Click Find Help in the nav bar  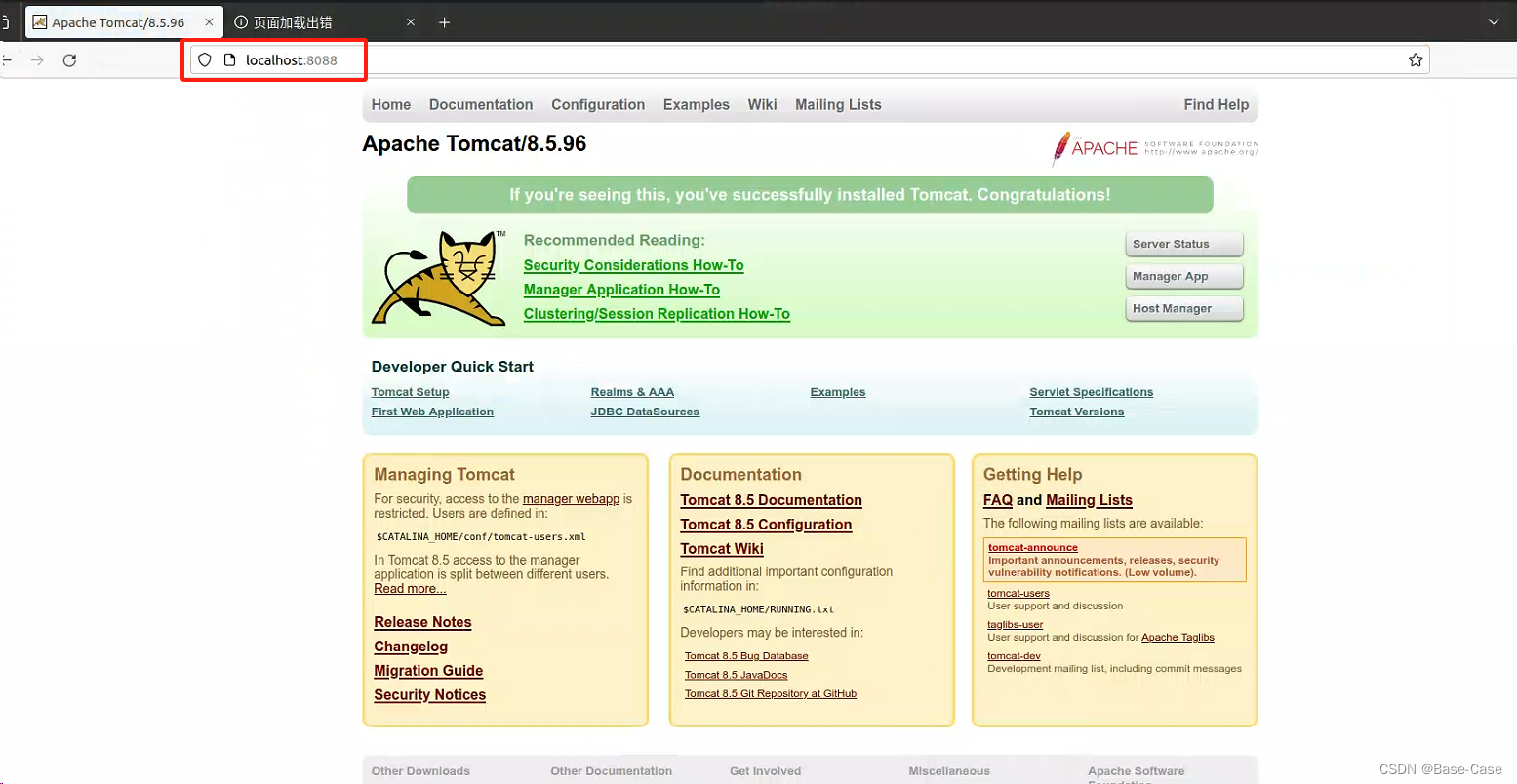coord(1217,105)
